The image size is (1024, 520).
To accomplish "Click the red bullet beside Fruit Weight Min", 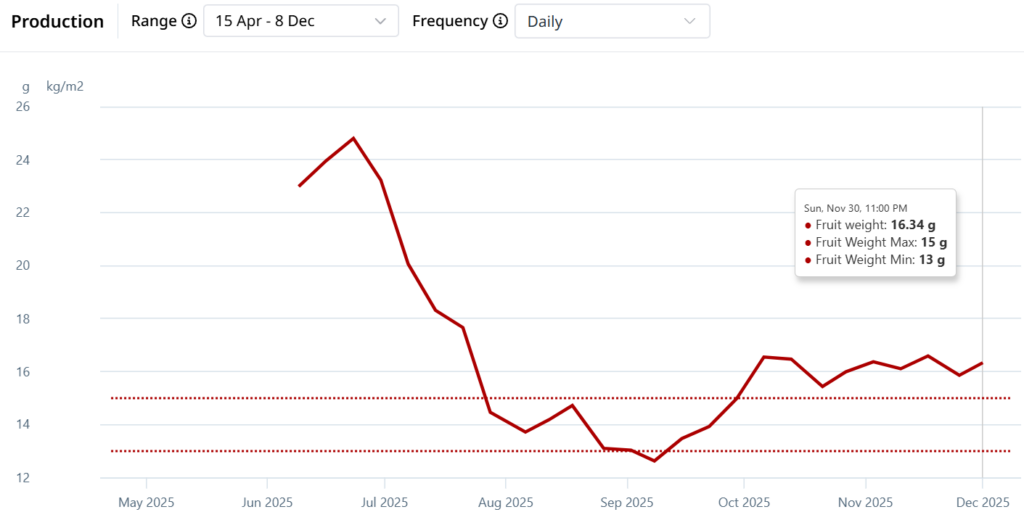I will [808, 260].
